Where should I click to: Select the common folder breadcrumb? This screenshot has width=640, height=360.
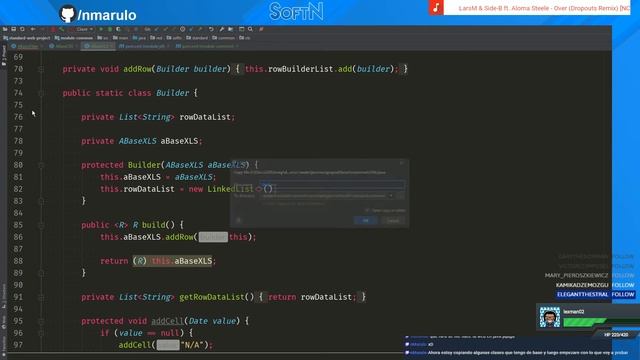pyautogui.click(x=223, y=38)
